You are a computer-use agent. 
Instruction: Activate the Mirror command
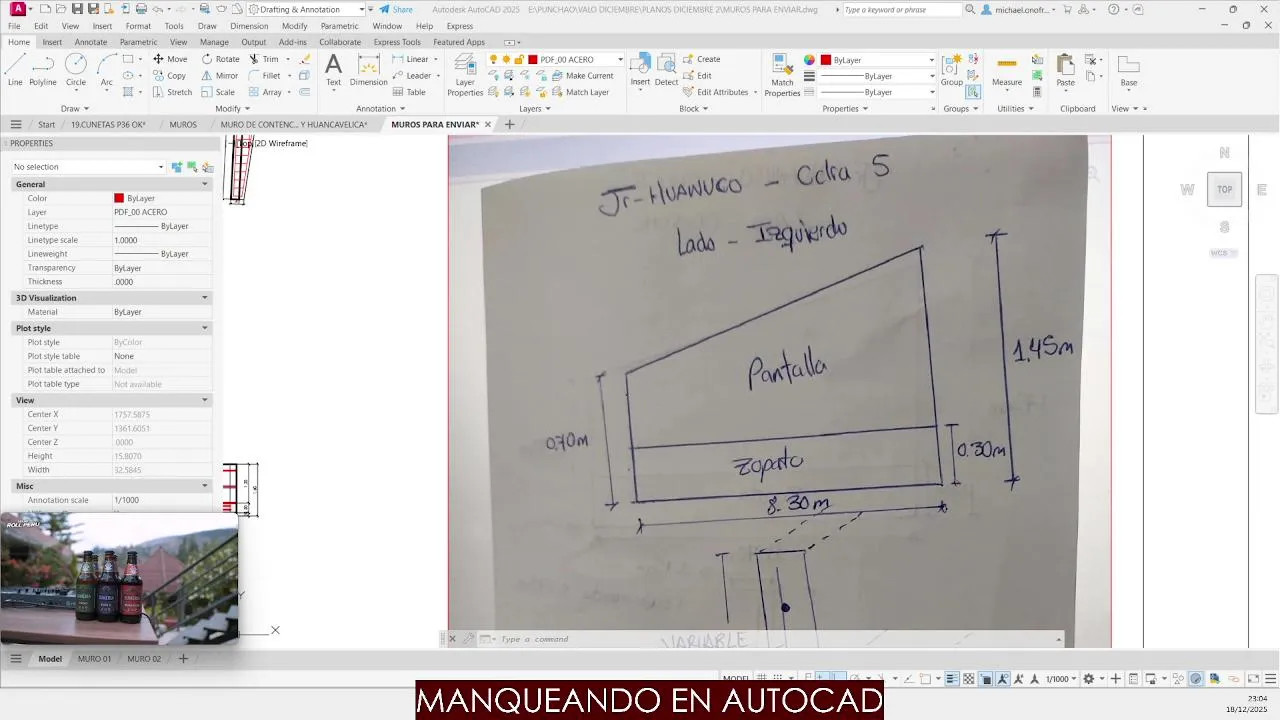(220, 75)
